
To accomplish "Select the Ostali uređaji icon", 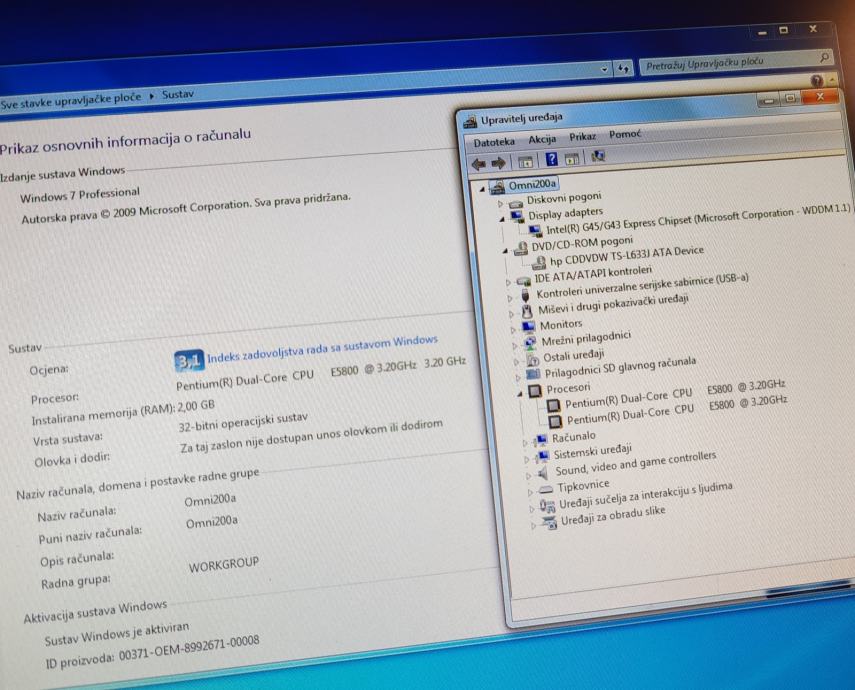I will pyautogui.click(x=532, y=359).
